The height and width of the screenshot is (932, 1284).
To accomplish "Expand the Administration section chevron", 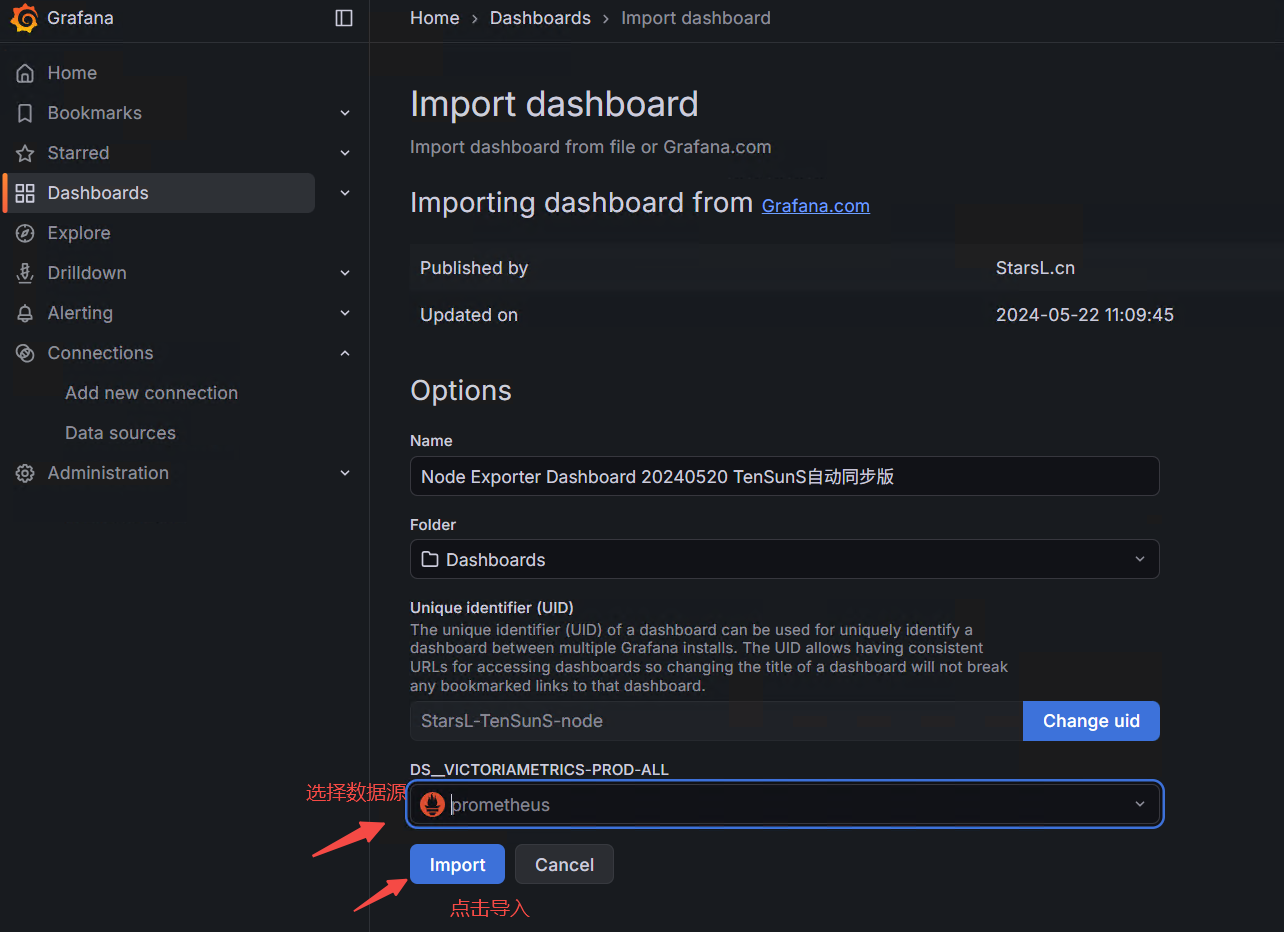I will tap(345, 473).
